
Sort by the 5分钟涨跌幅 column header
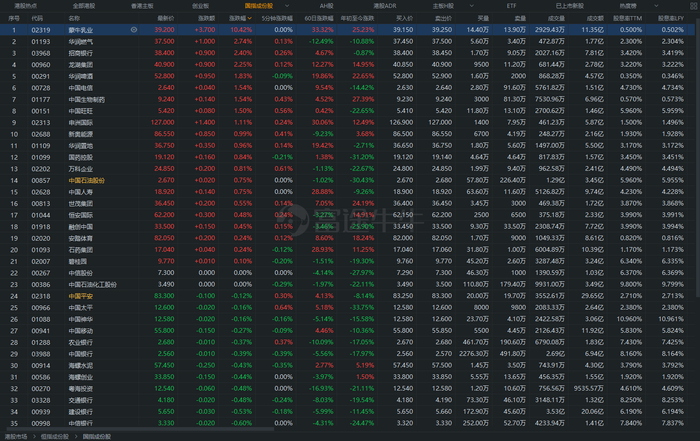coord(277,18)
